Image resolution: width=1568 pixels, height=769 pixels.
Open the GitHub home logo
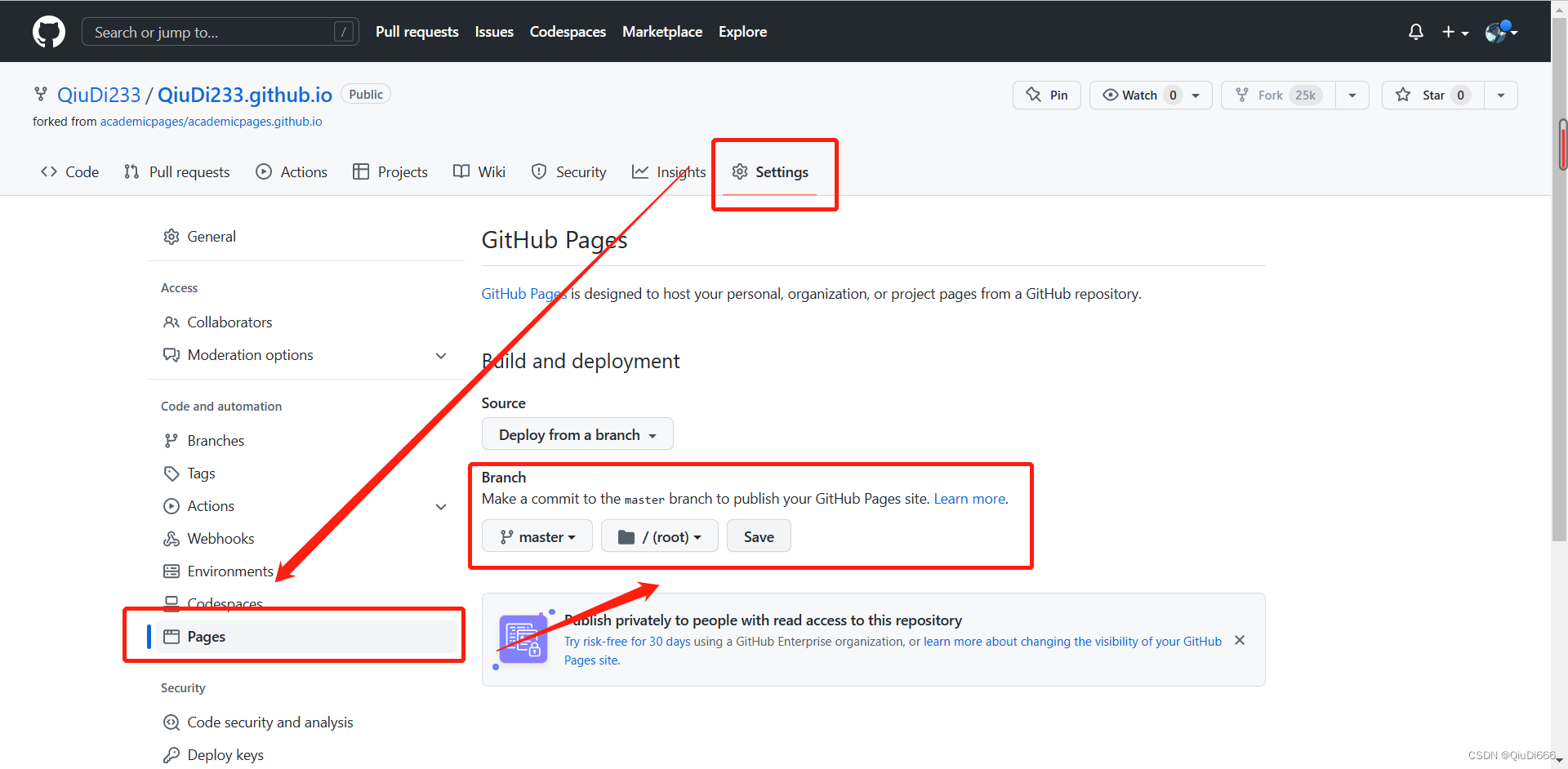49,32
